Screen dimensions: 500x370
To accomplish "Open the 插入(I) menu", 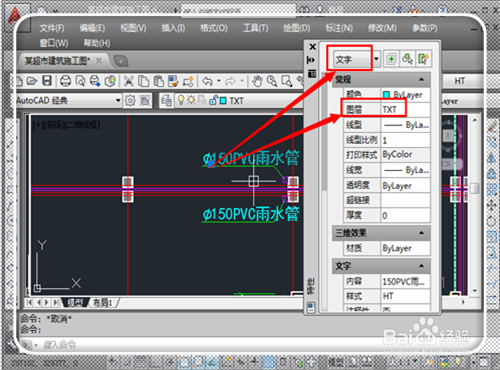I will pyautogui.click(x=173, y=28).
